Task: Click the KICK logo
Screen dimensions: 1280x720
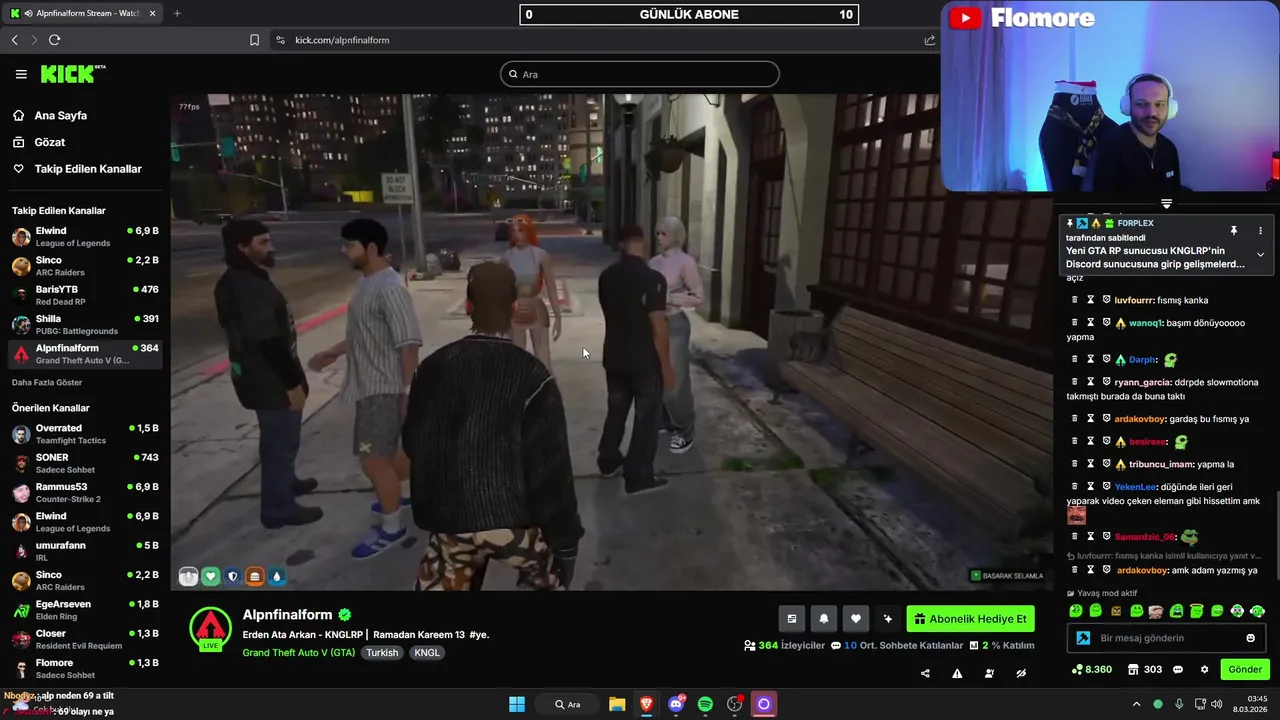Action: pos(72,74)
